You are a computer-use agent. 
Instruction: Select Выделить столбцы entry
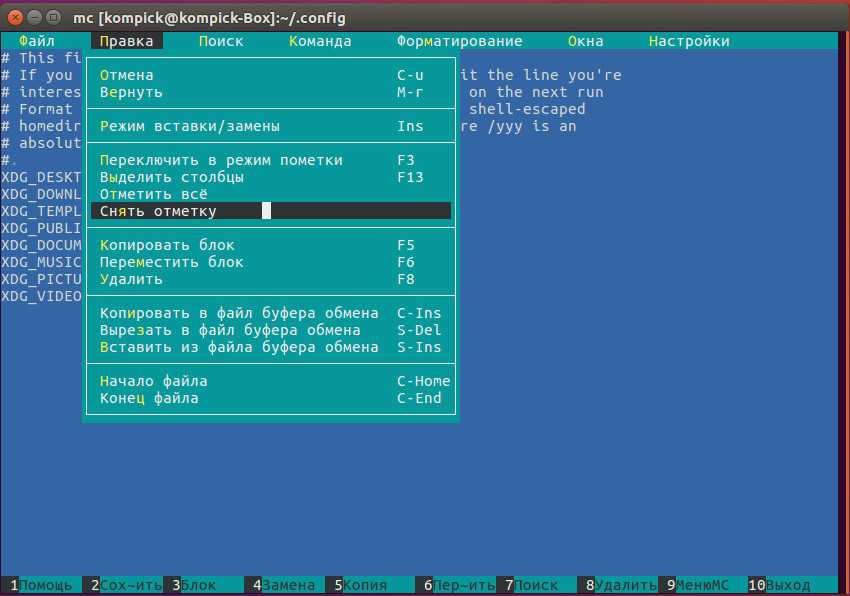(172, 177)
